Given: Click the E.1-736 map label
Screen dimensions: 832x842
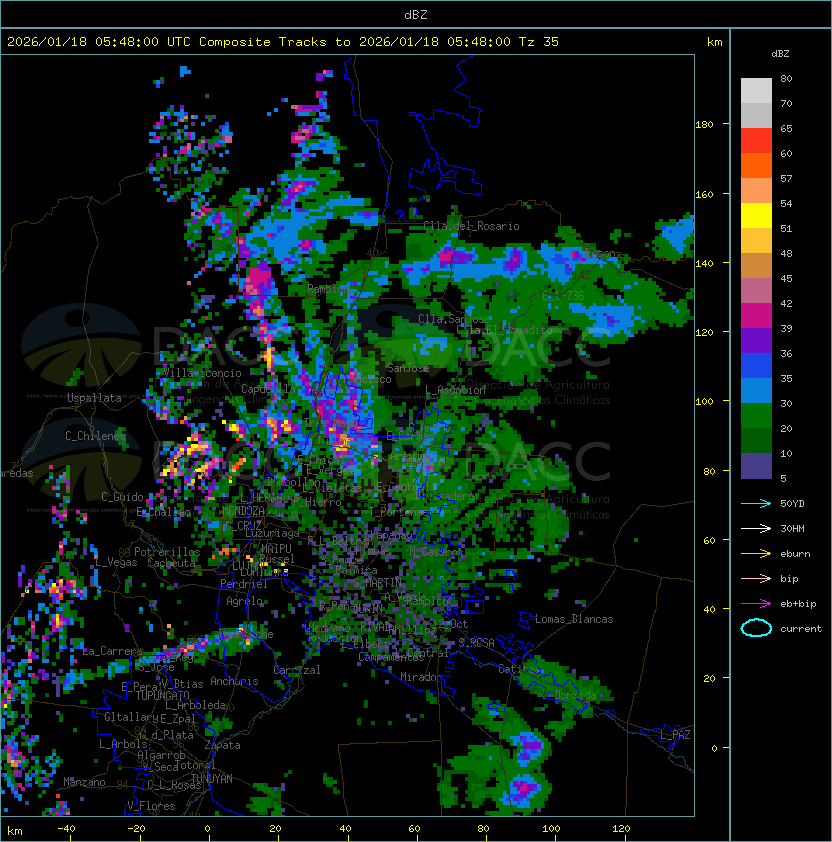Looking at the screenshot, I should coord(563,296).
